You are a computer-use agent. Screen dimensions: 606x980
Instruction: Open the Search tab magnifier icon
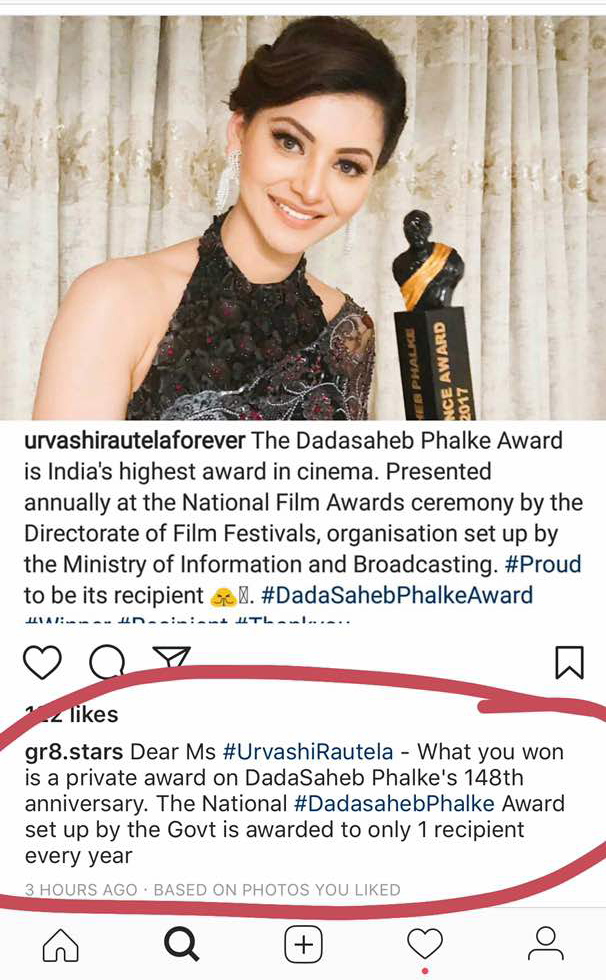(181, 944)
